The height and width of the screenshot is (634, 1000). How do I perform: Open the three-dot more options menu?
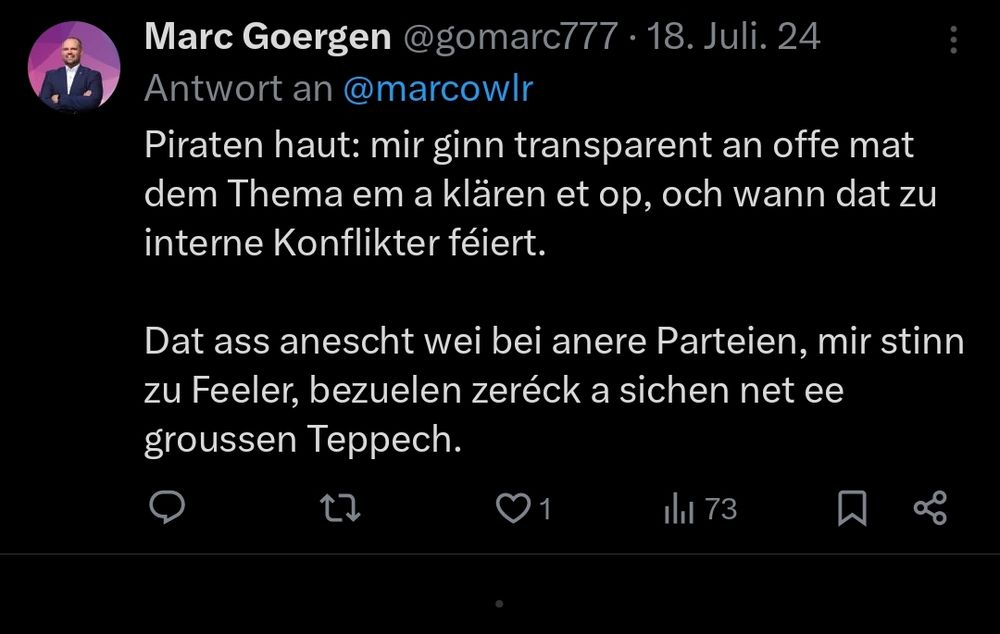(953, 40)
